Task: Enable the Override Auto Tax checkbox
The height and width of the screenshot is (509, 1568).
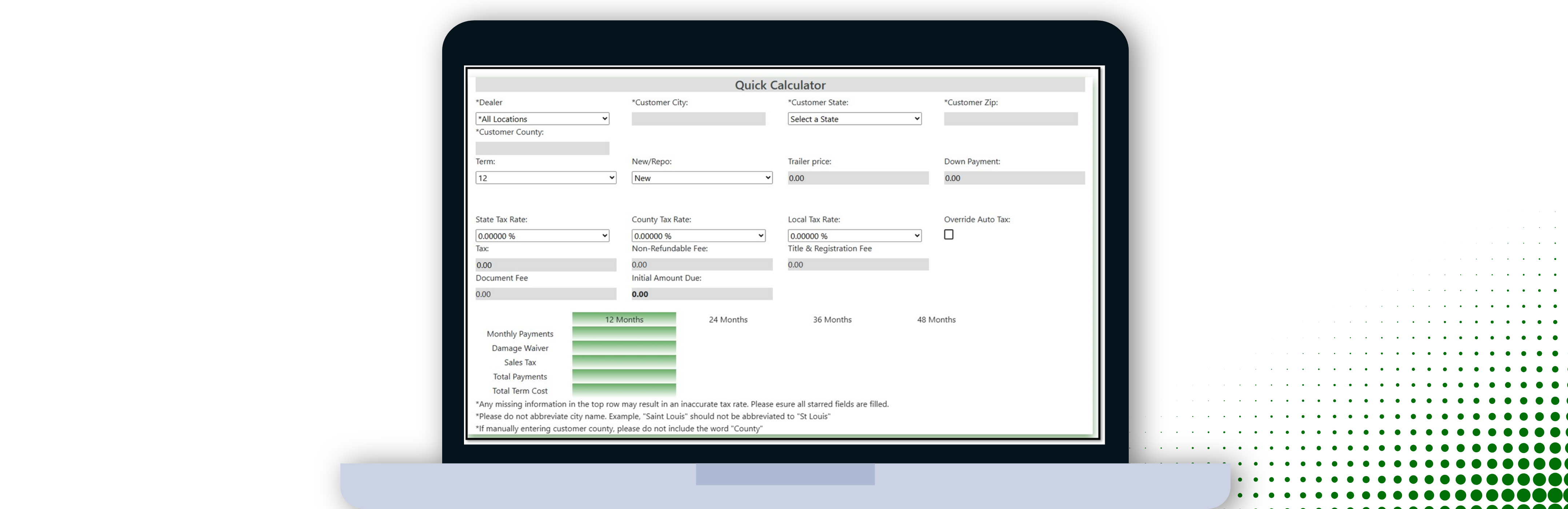Action: (948, 235)
